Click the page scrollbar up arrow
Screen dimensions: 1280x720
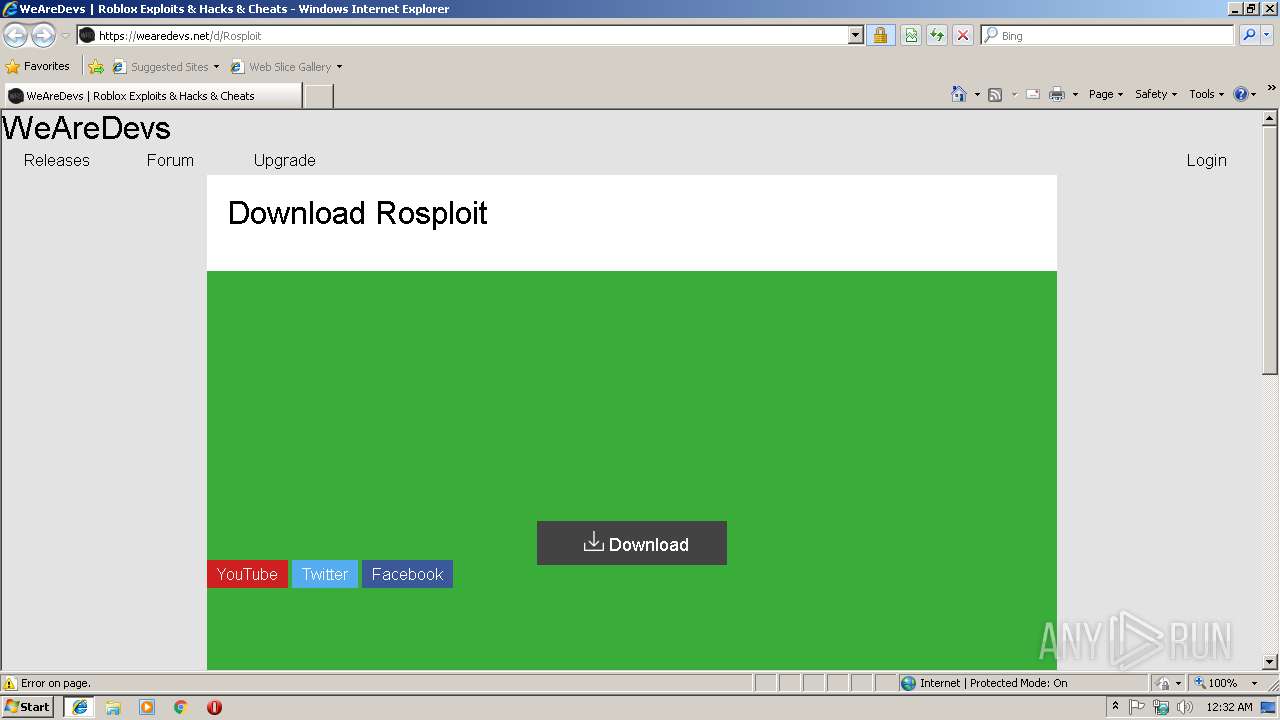tap(1270, 118)
